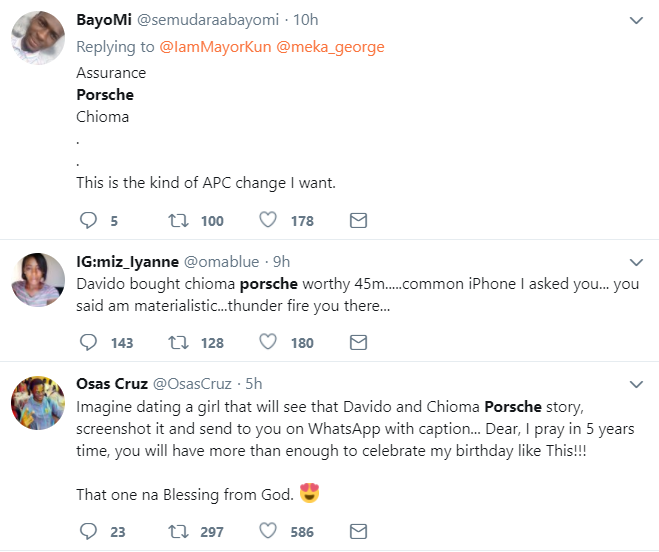Image resolution: width=659 pixels, height=552 pixels.
Task: Like BayoMi's tweet with 178 likes
Action: pyautogui.click(x=268, y=220)
